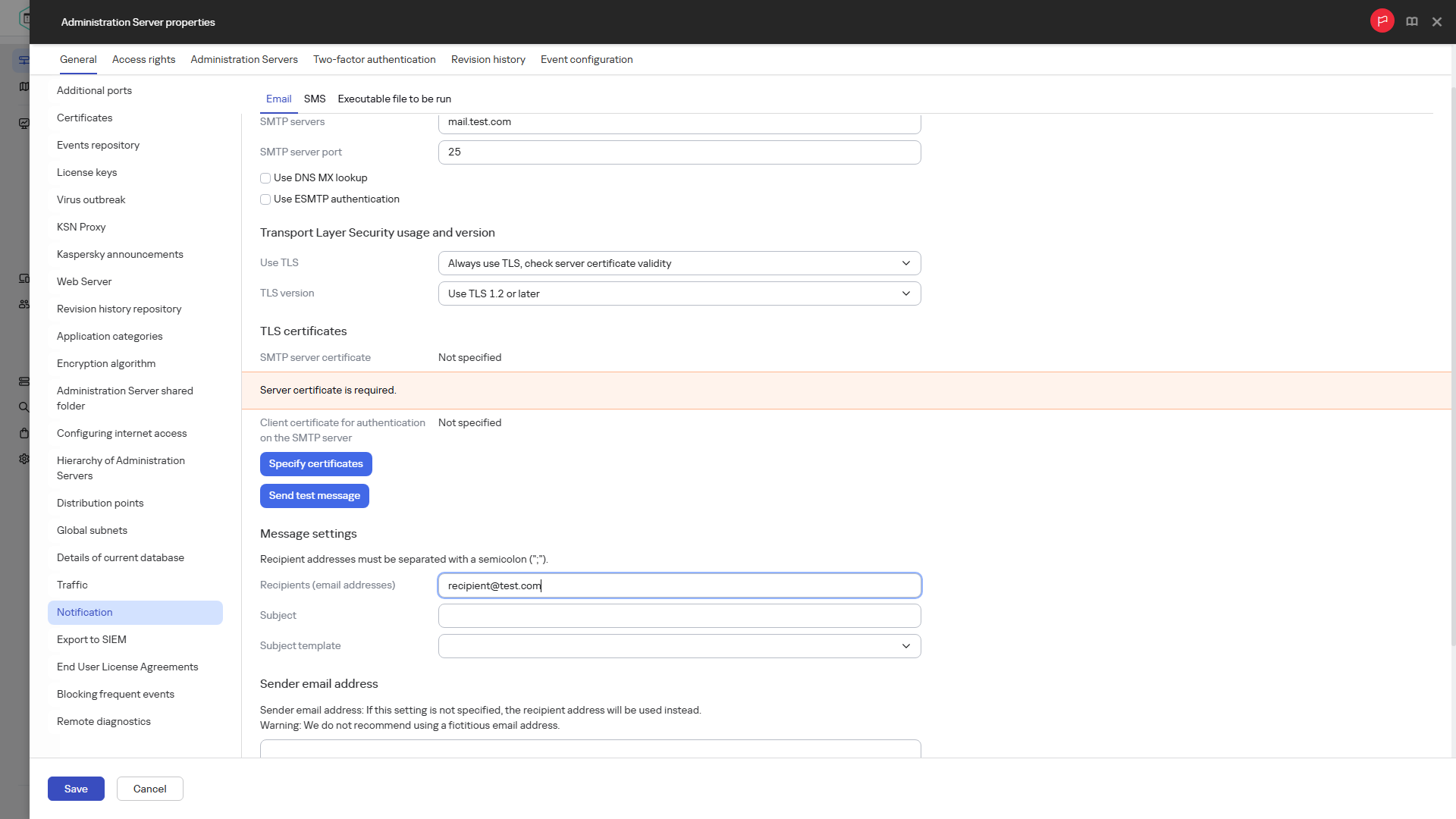Open the help book icon

tap(1412, 22)
